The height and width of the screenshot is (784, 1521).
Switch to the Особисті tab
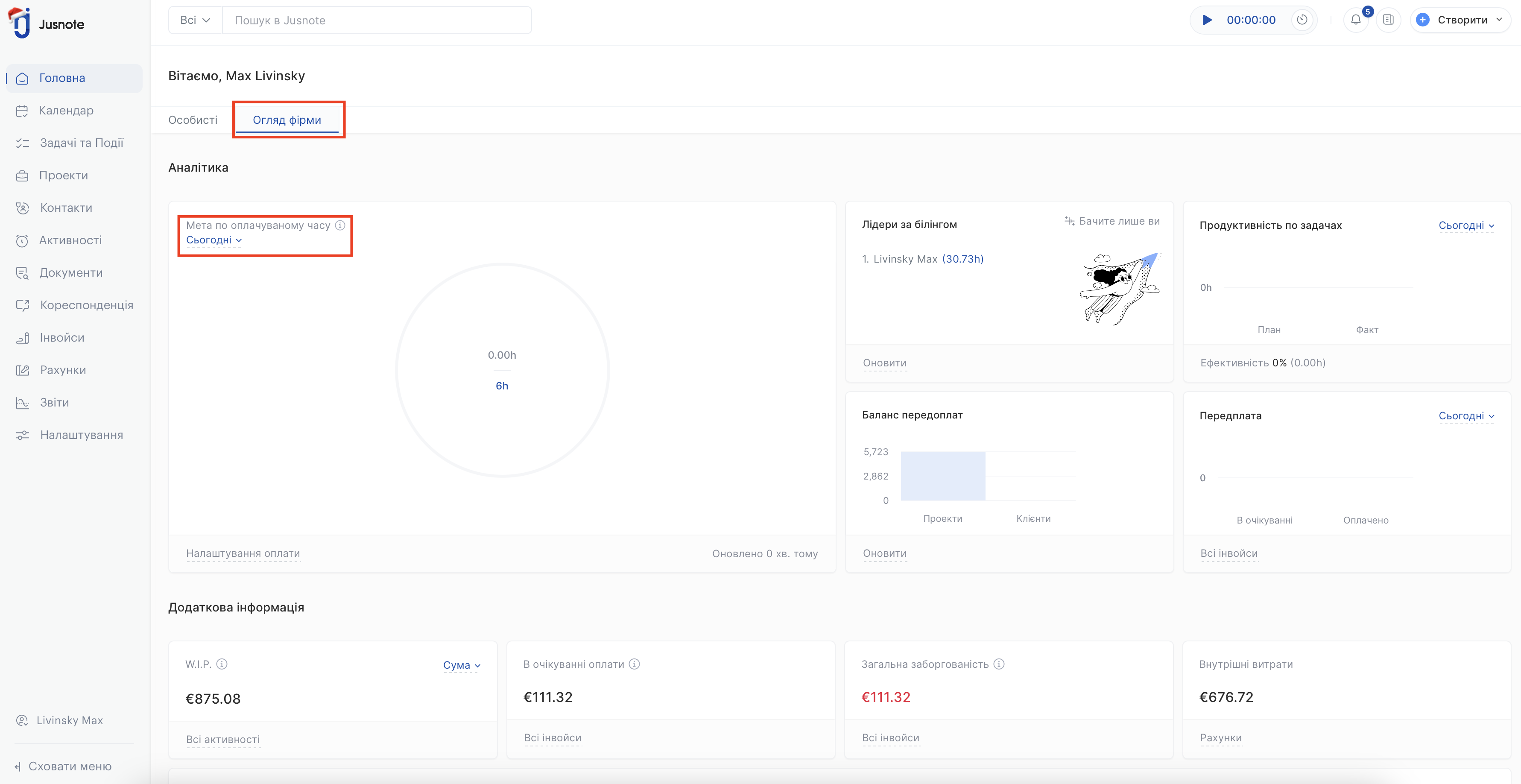[193, 120]
